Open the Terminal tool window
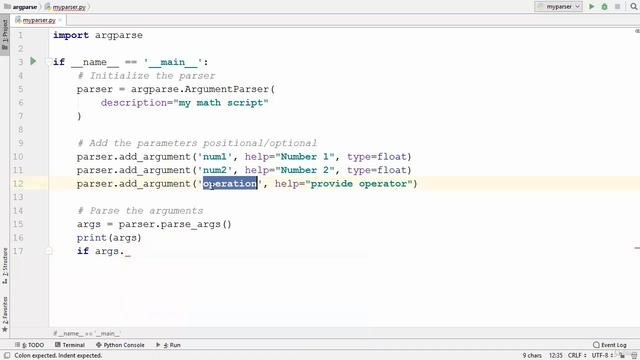This screenshot has width=640, height=360. 70,345
